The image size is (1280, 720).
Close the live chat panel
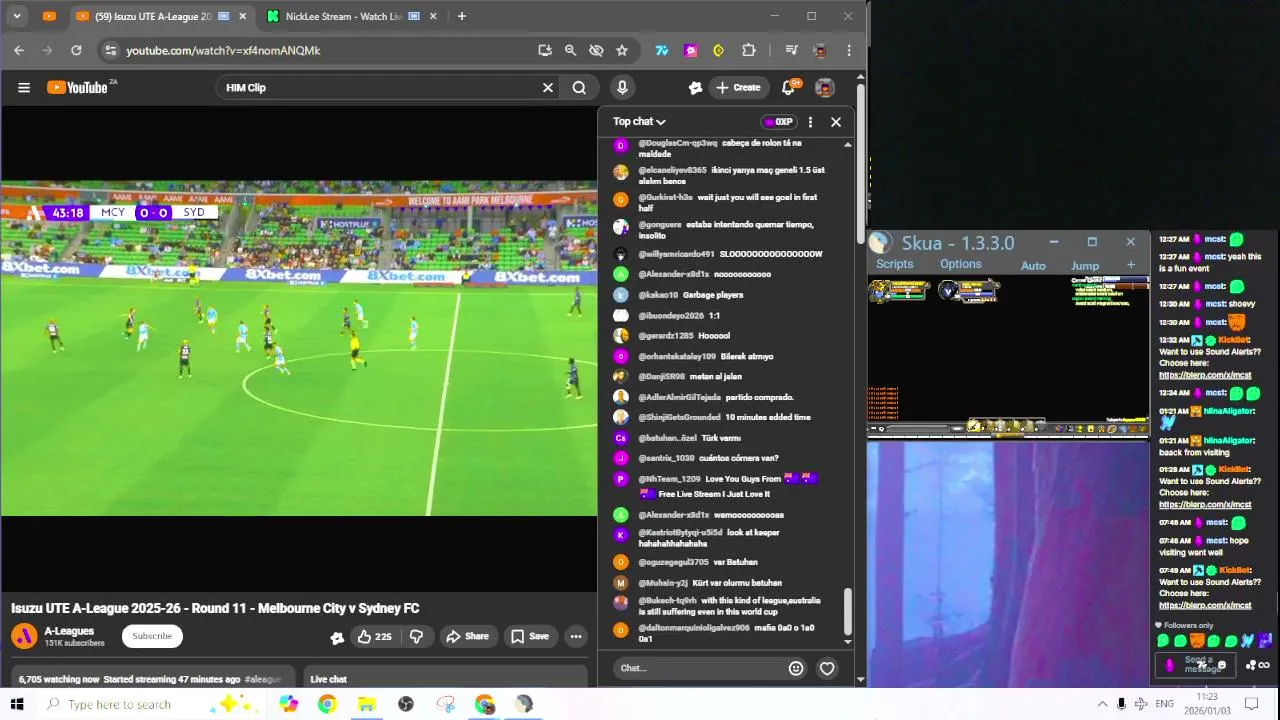(x=836, y=122)
